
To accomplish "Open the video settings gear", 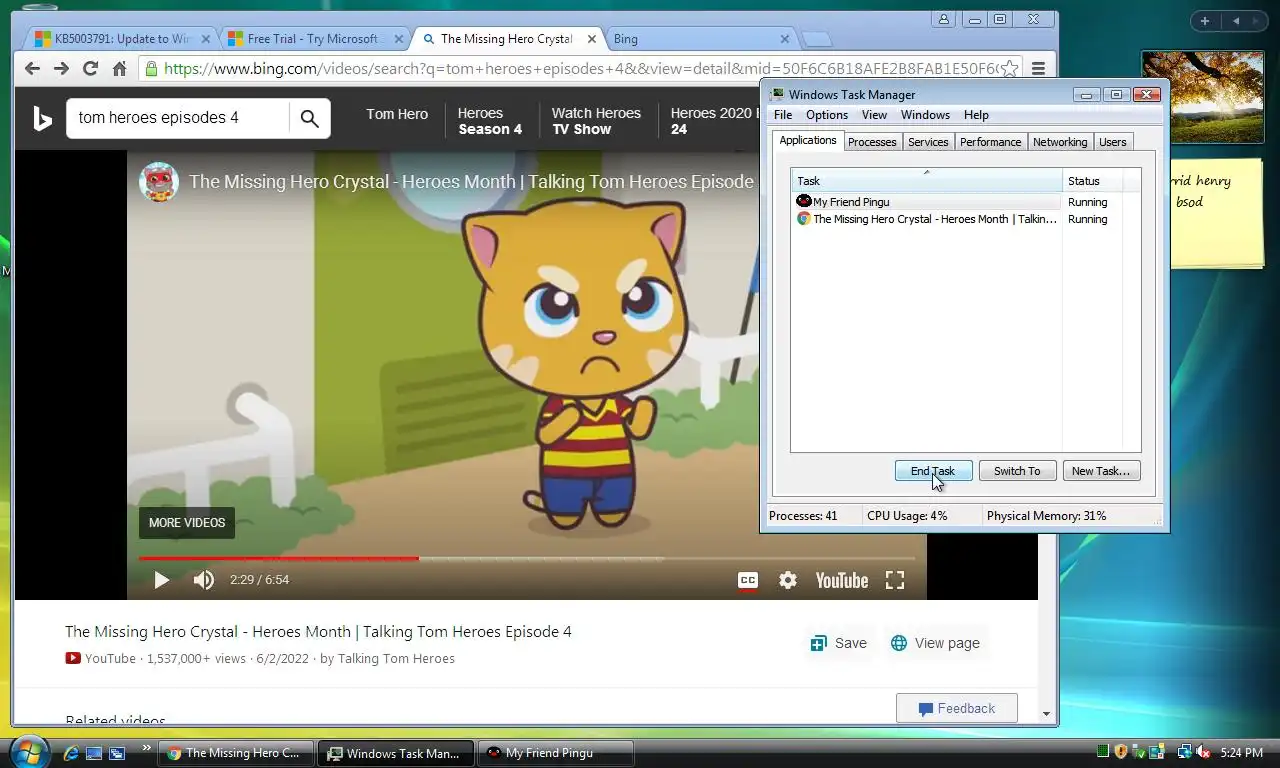I will (x=788, y=580).
